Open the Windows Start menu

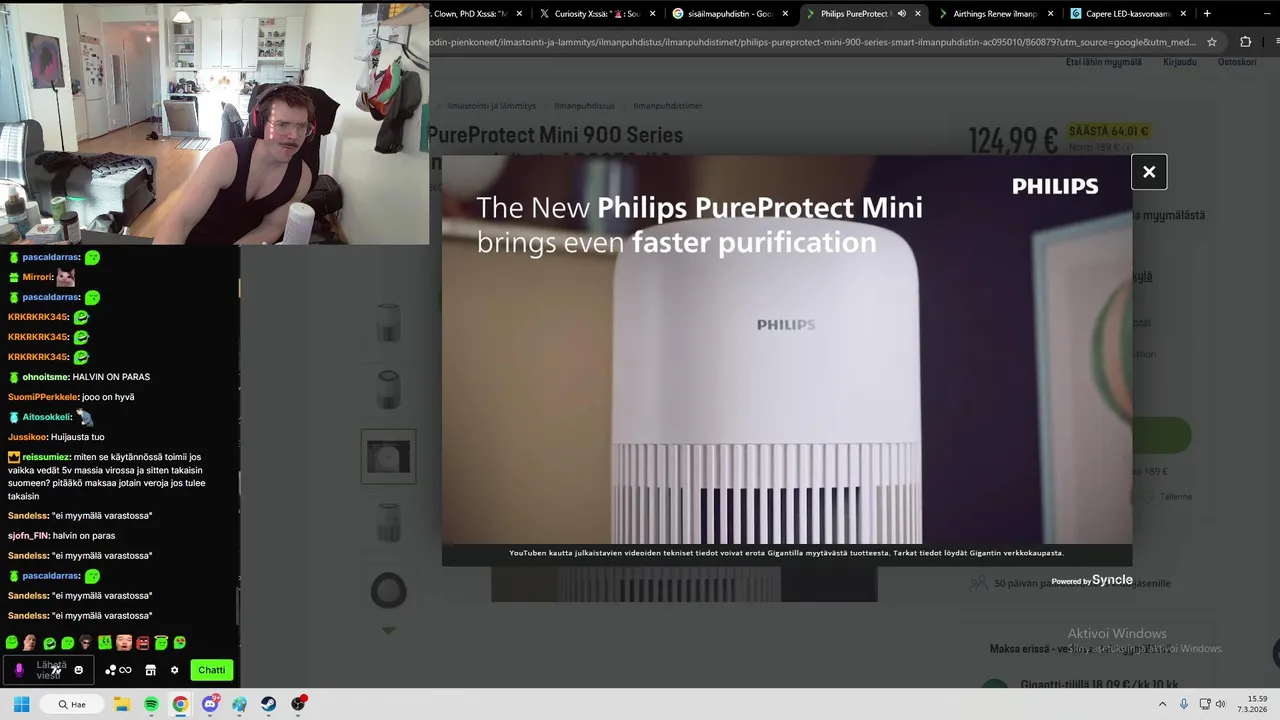[x=21, y=704]
